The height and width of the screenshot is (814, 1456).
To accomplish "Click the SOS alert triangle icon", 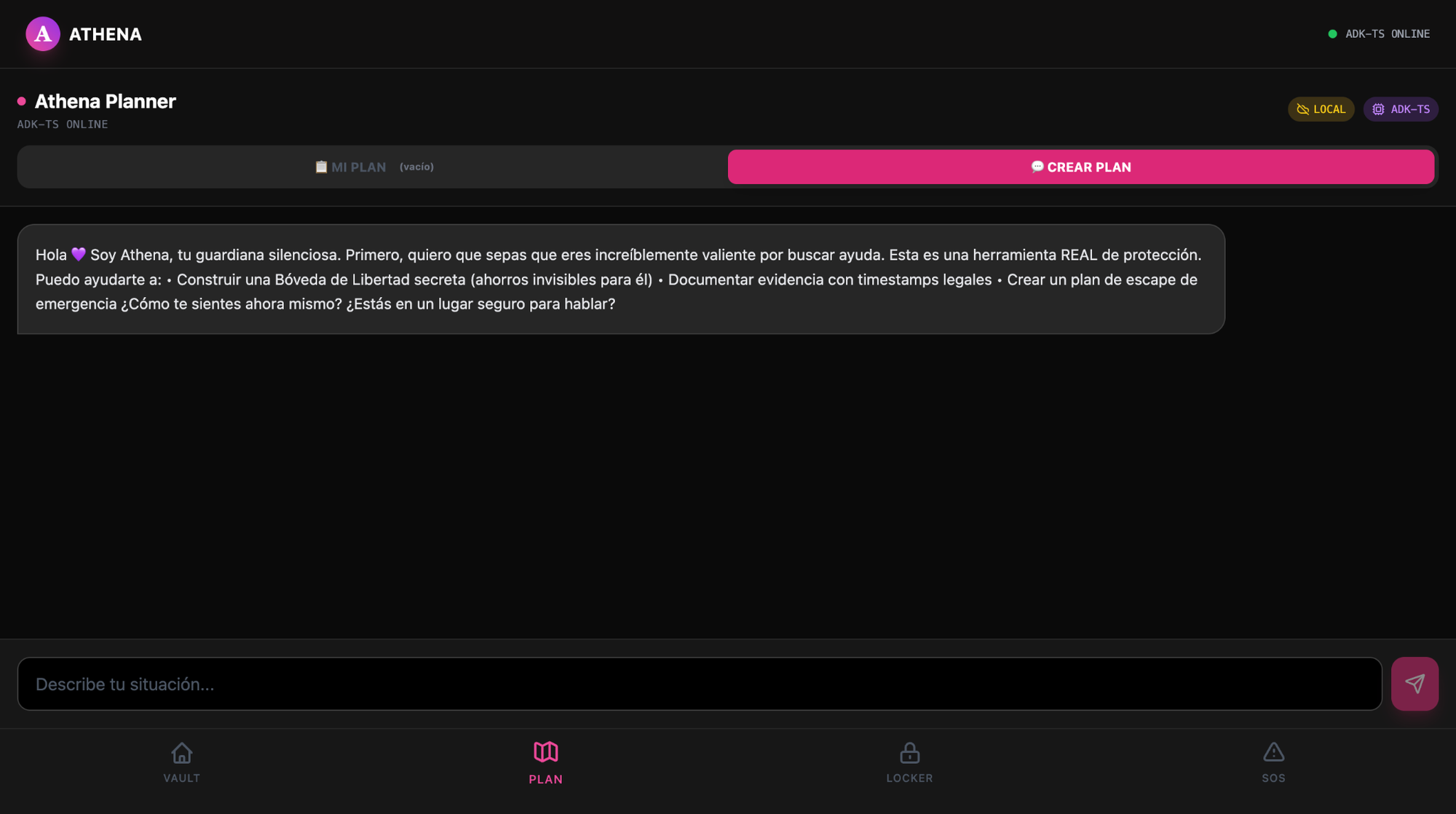I will click(x=1273, y=753).
